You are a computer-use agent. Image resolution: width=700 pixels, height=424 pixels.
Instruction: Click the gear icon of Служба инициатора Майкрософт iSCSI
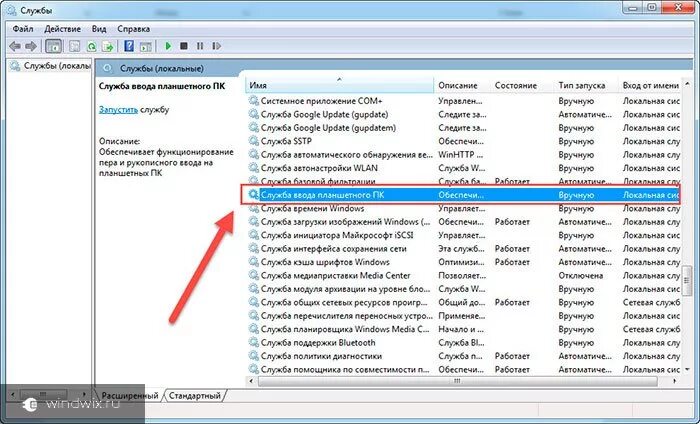[x=254, y=235]
